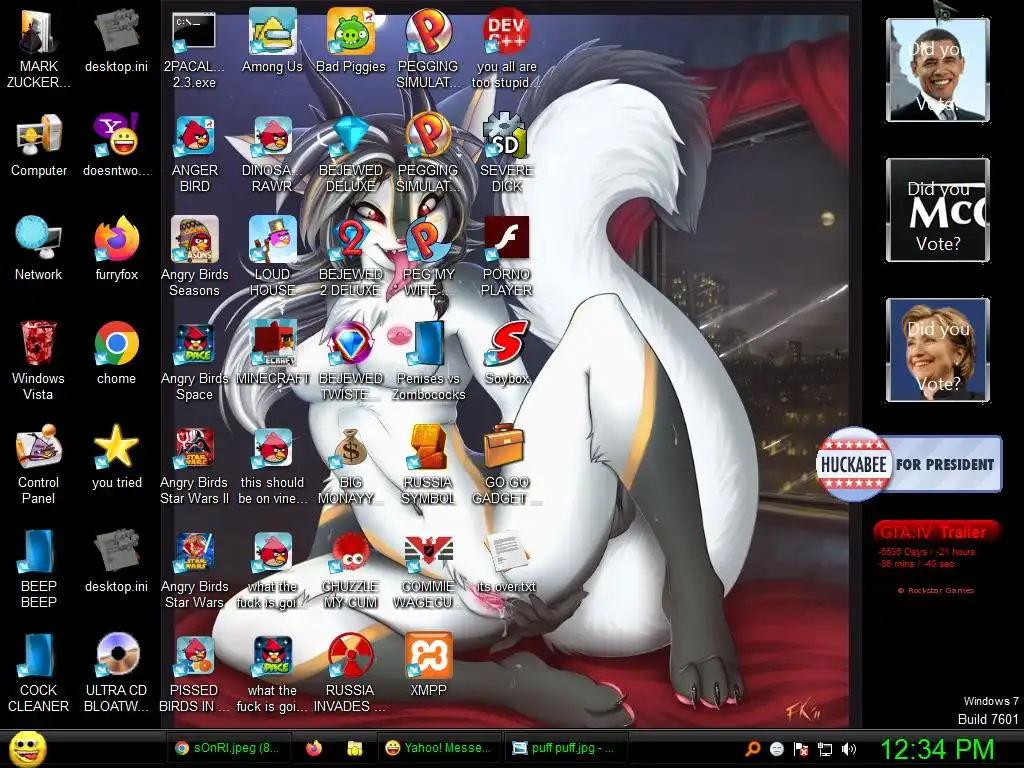Click the Huckabee For President badge
1024x768 pixels.
[909, 464]
